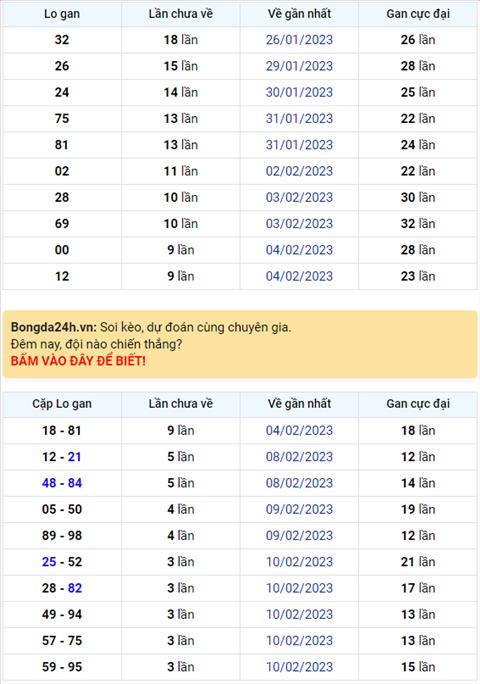The width and height of the screenshot is (480, 684).
Task: Open date 03/02/2023 in row 69
Action: point(299,223)
